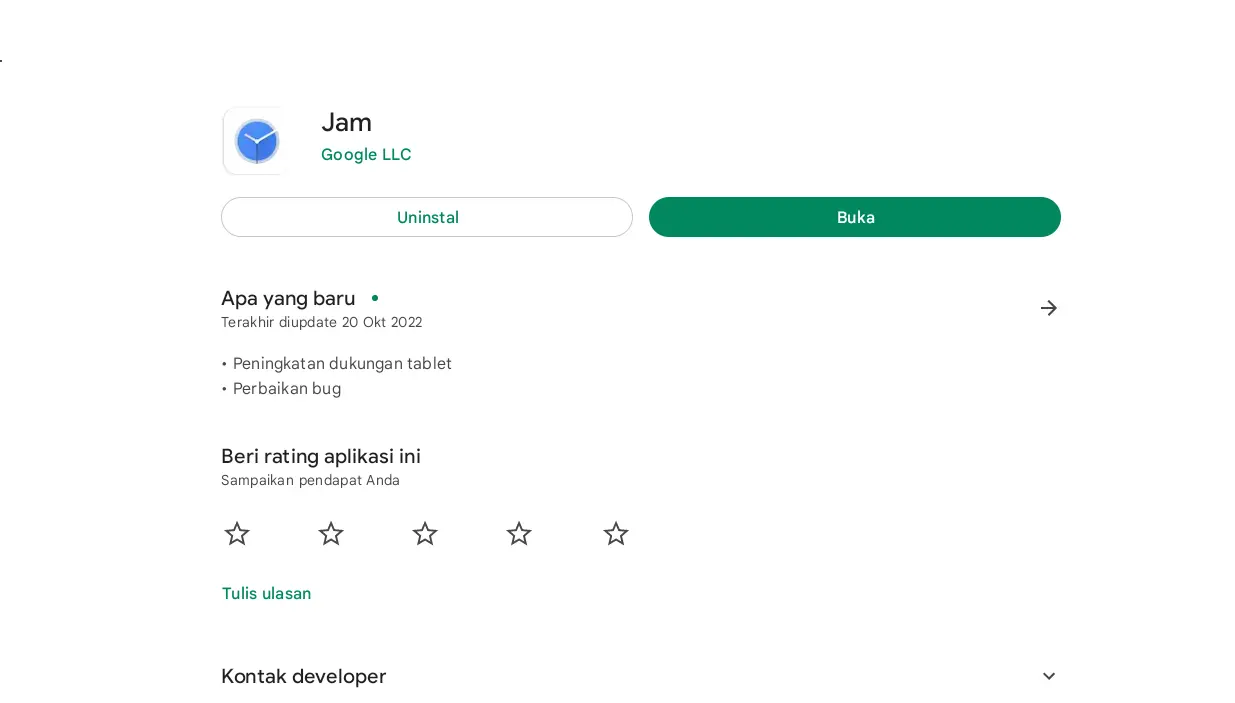
Task: Rate the app one star
Action: (237, 534)
